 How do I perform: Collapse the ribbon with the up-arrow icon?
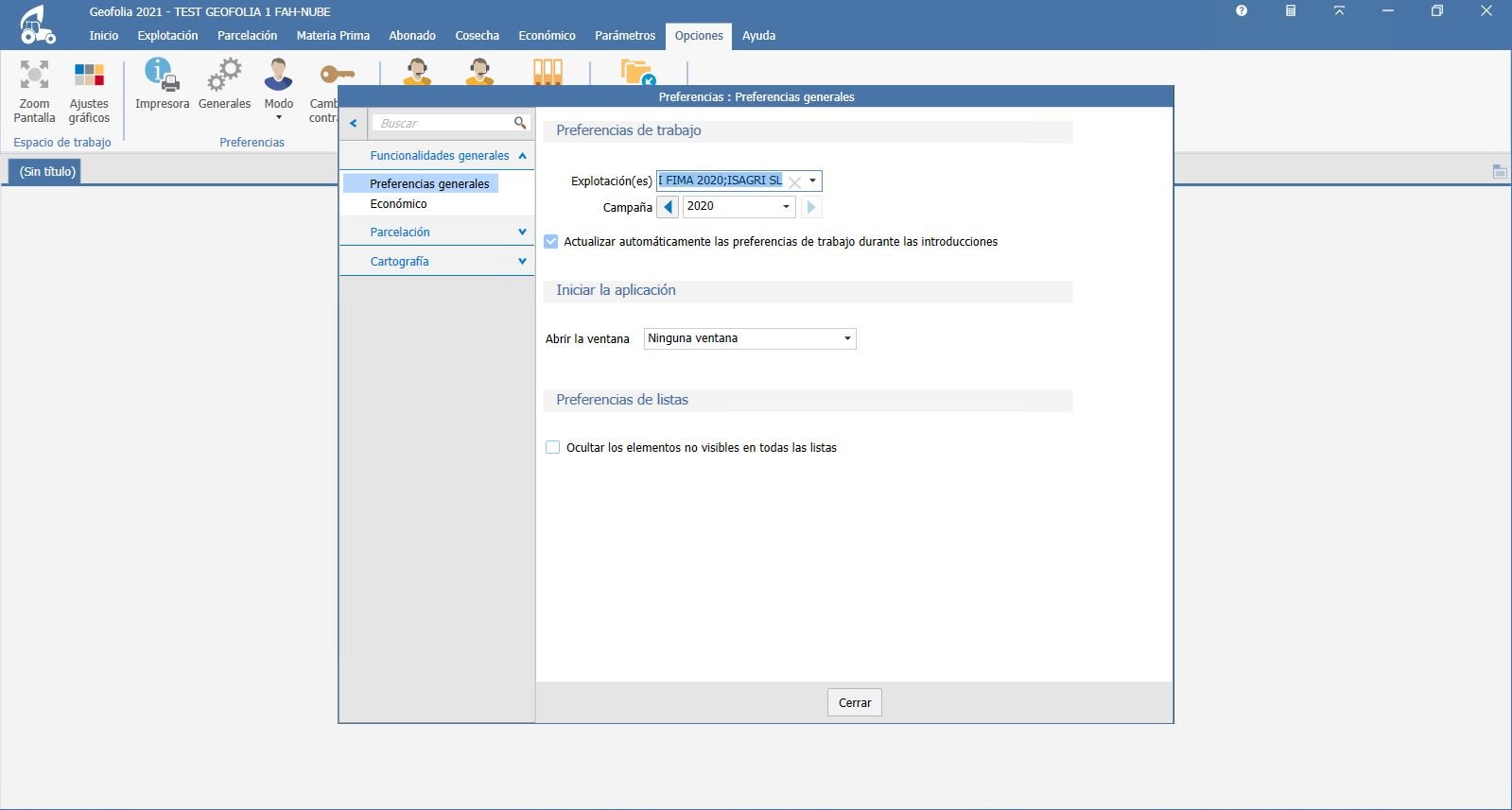tap(1339, 11)
